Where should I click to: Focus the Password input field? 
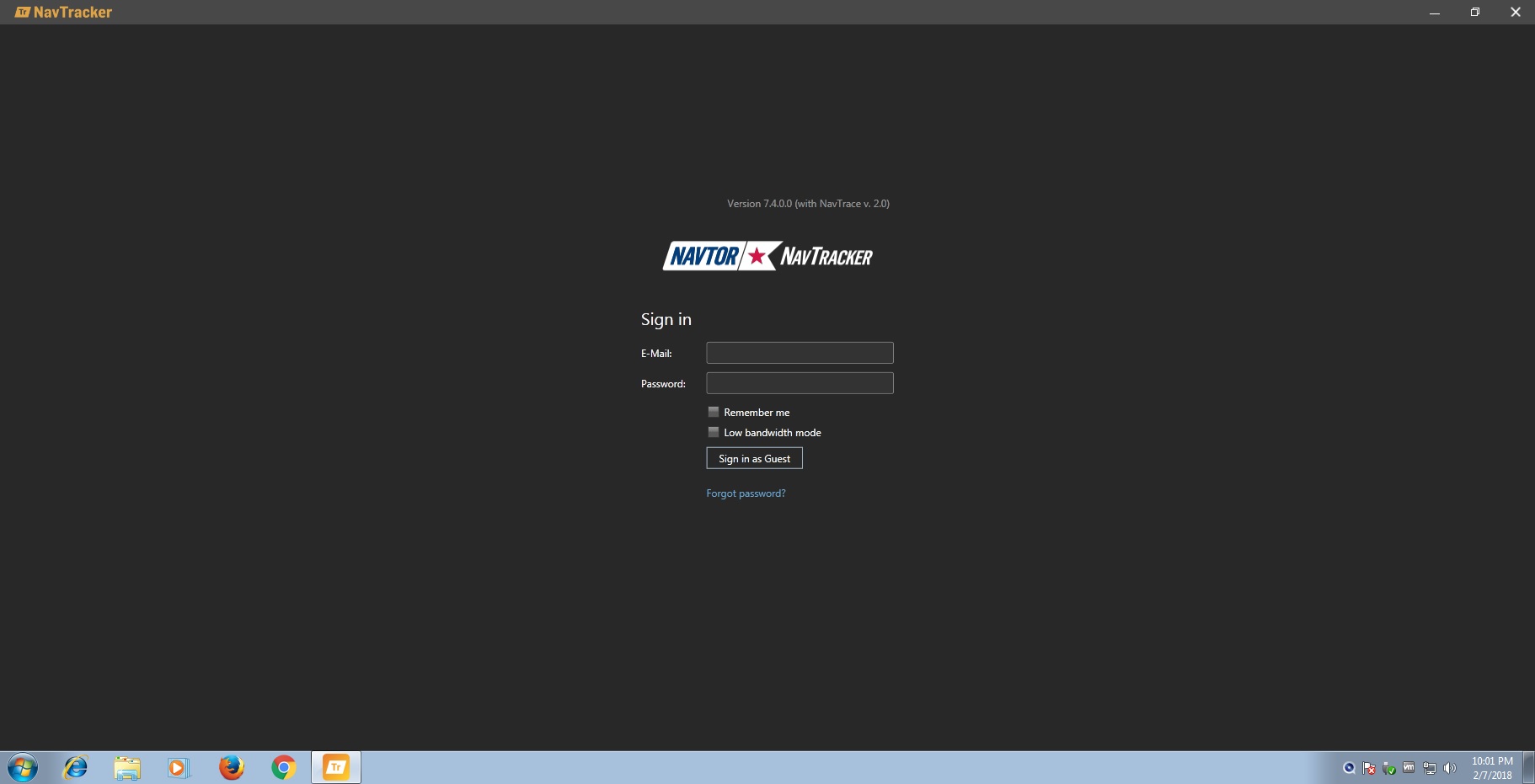[x=800, y=383]
